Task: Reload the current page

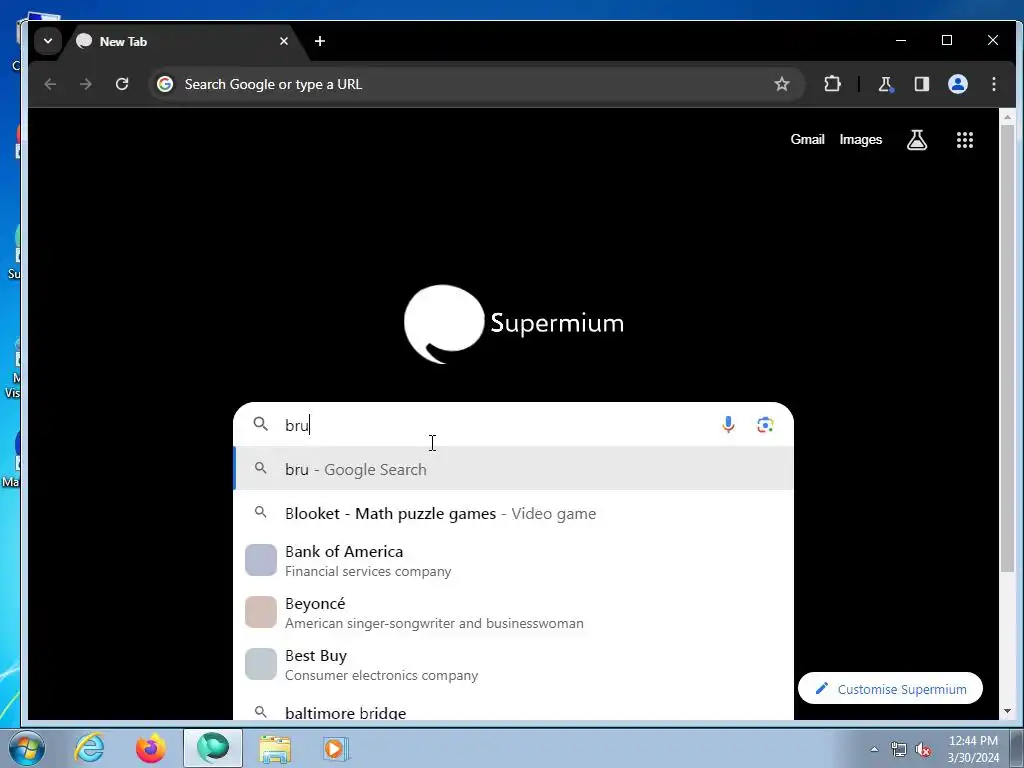Action: 121,84
